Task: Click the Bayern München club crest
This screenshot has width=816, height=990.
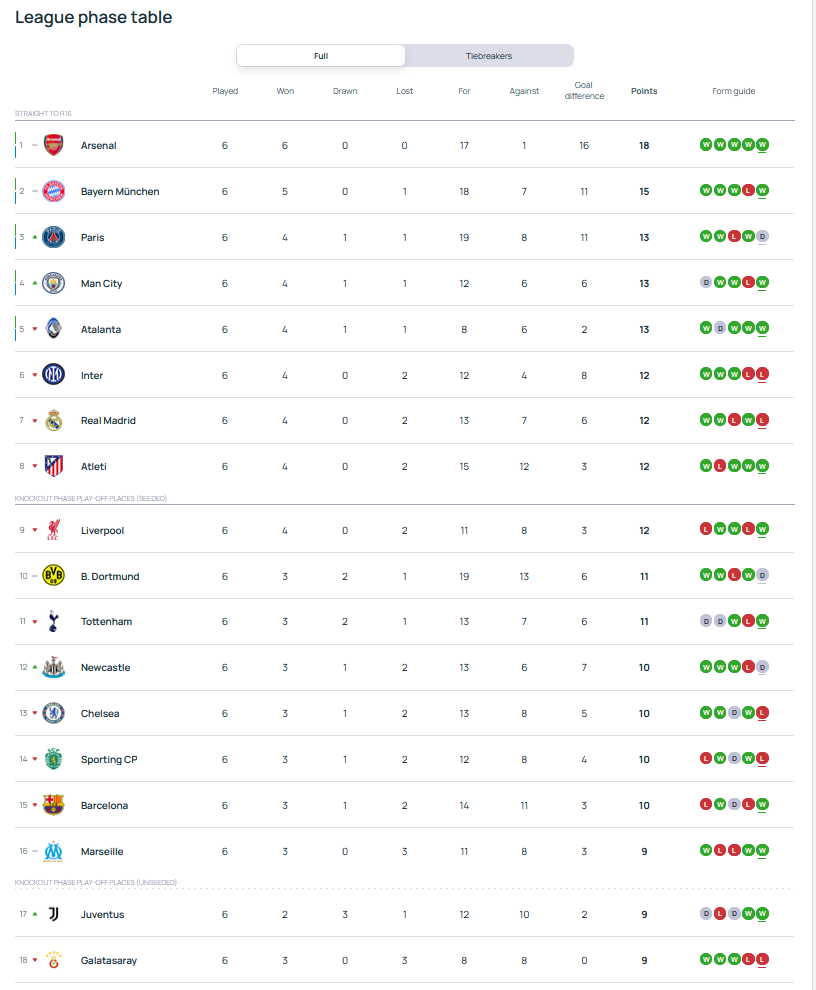Action: coord(53,191)
